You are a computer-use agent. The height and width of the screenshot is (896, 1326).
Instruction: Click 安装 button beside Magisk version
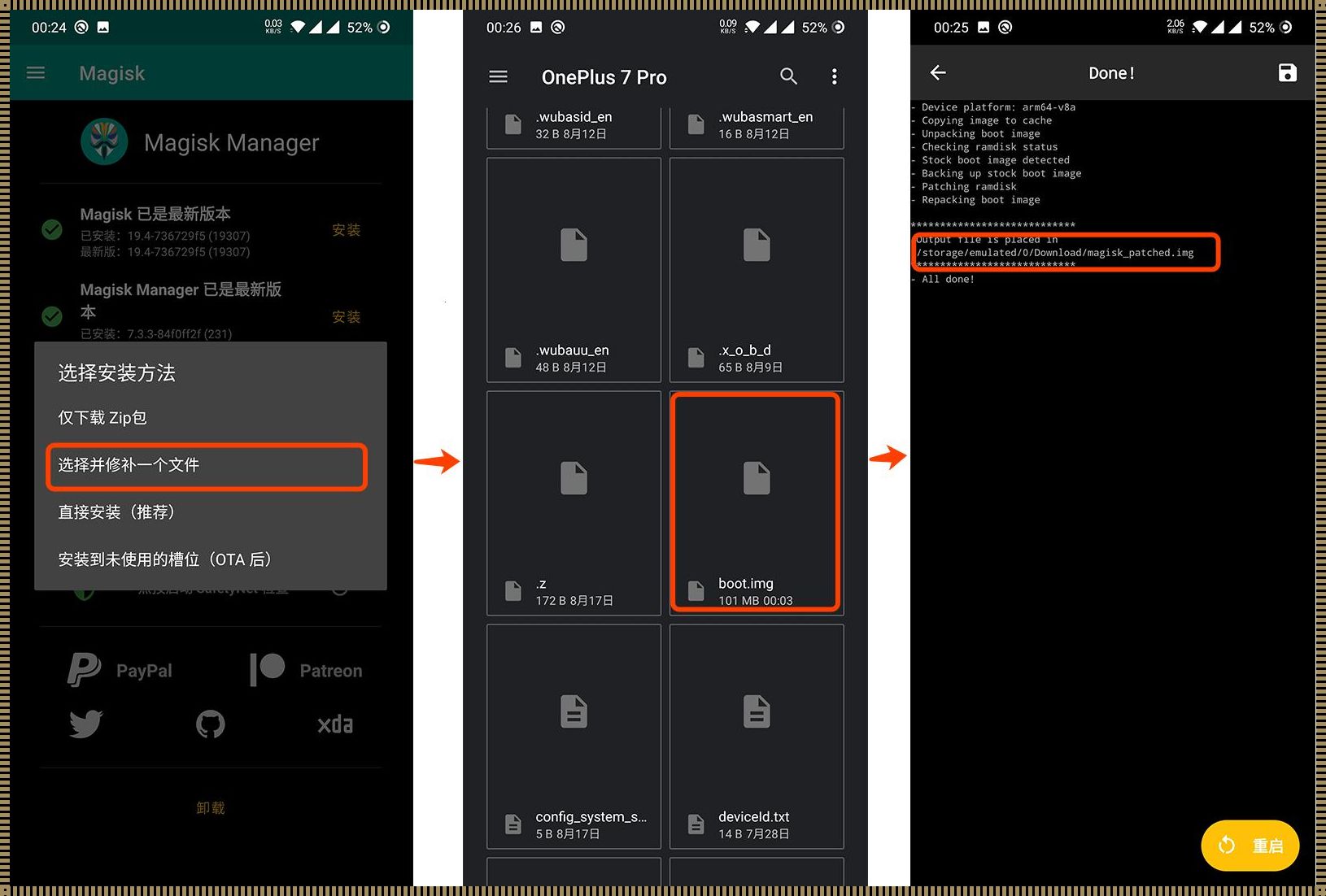click(x=346, y=230)
